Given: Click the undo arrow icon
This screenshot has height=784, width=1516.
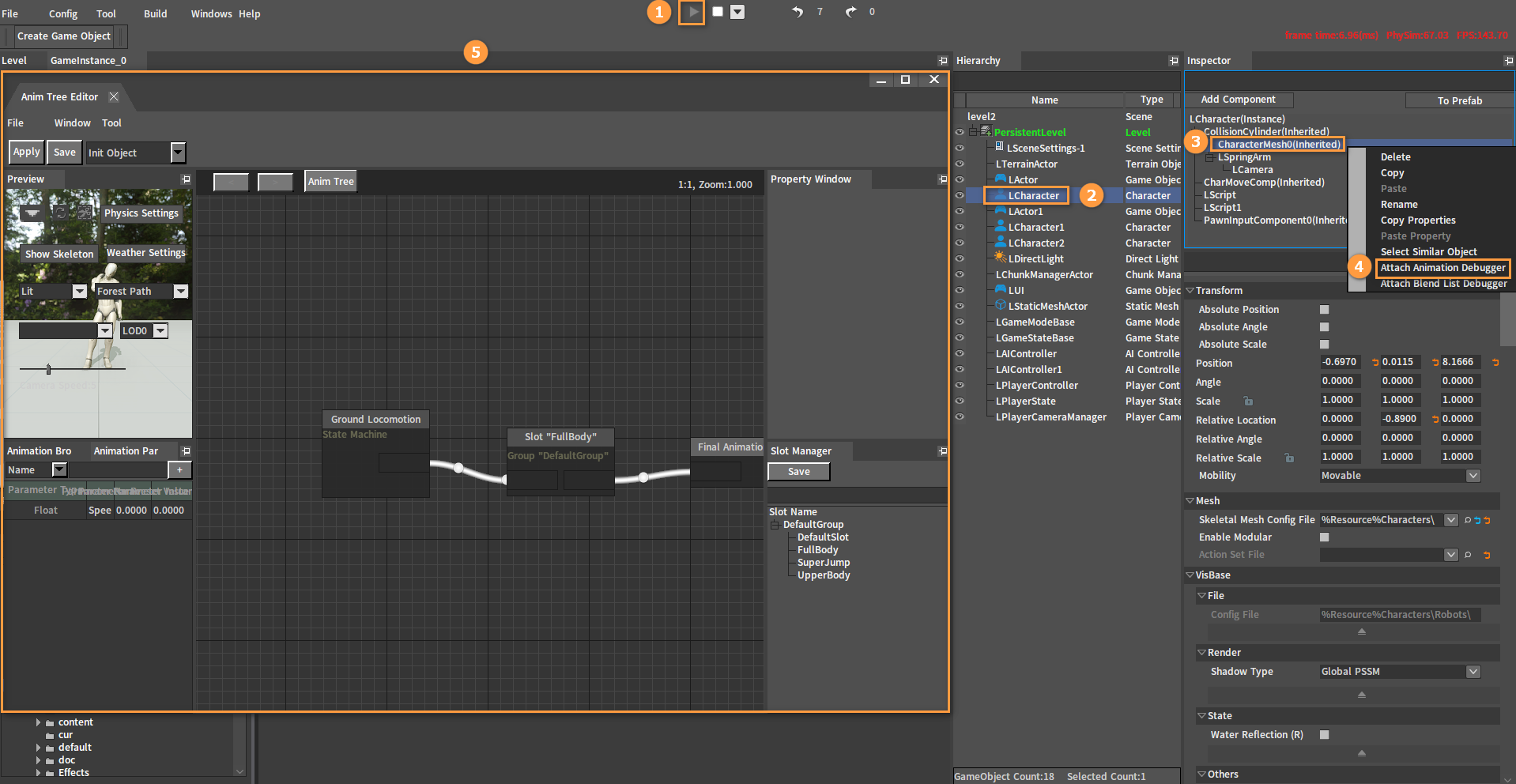Looking at the screenshot, I should (798, 12).
